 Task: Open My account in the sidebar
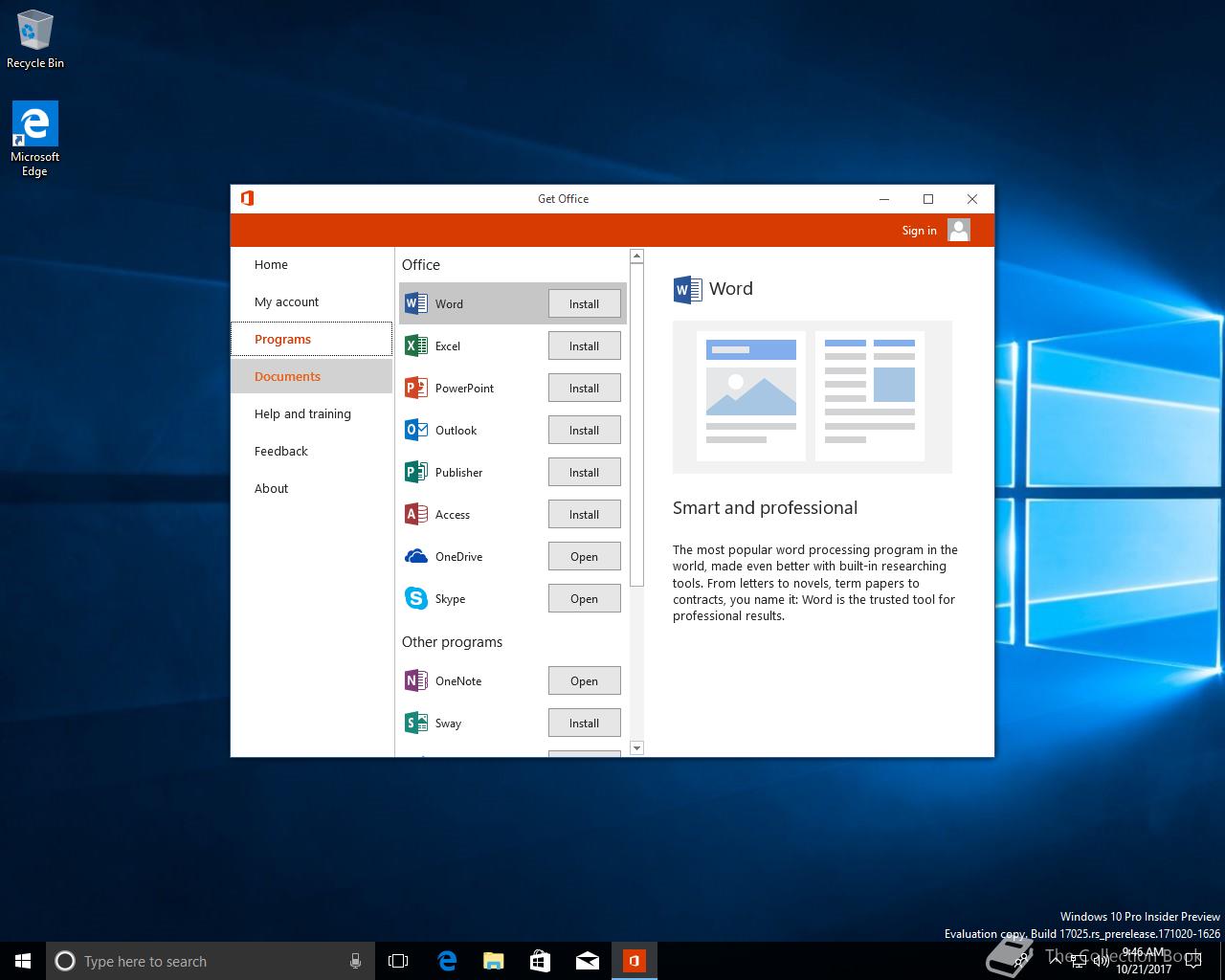click(x=311, y=301)
